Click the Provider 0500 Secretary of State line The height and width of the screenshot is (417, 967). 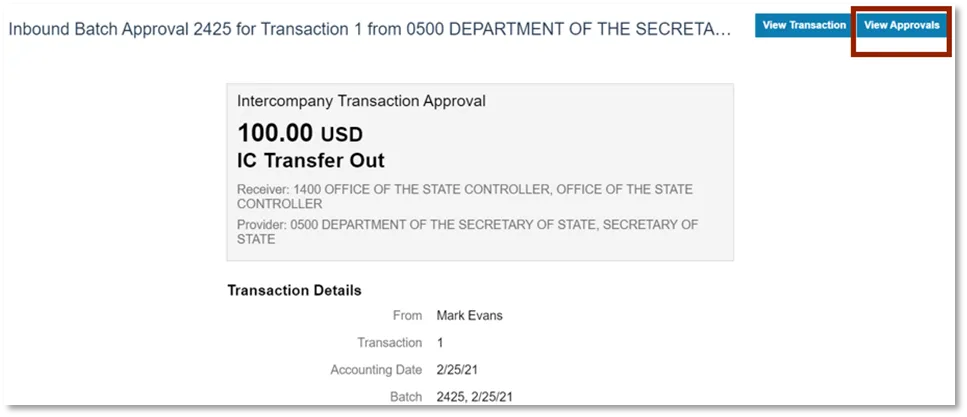pyautogui.click(x=468, y=225)
